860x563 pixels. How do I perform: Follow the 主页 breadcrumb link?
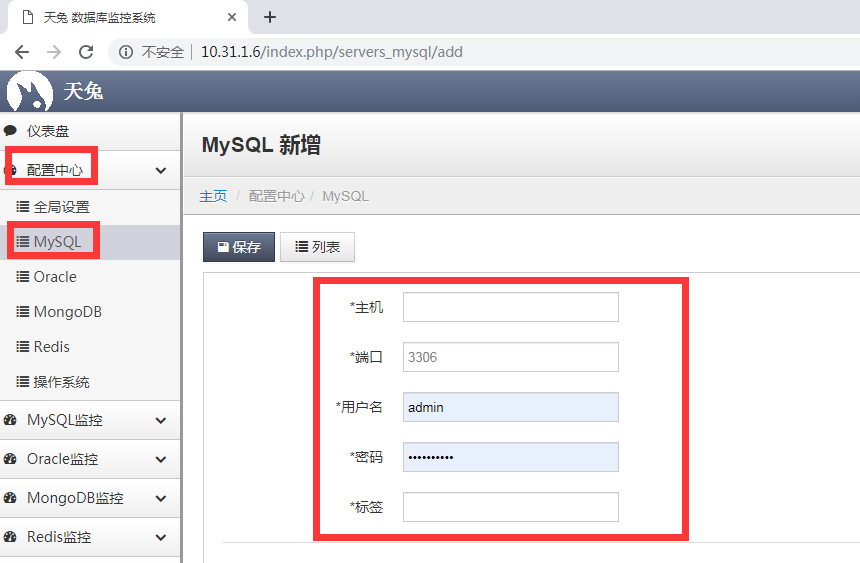tap(213, 196)
